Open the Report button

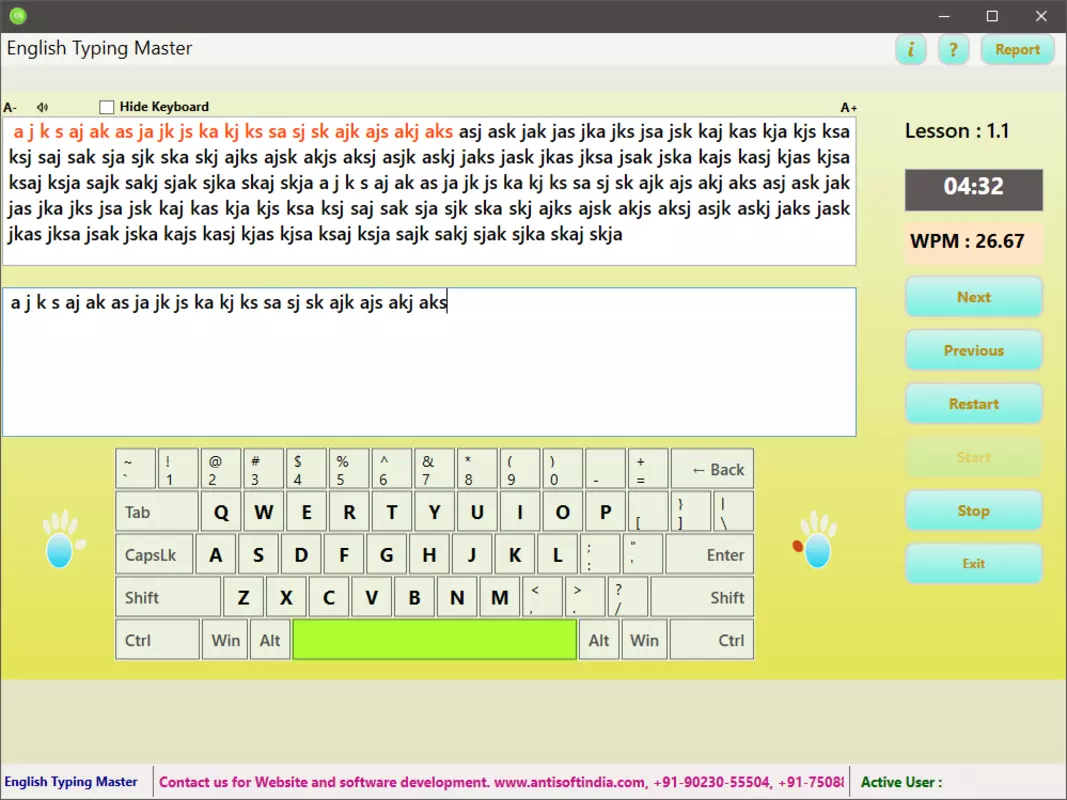pos(1017,50)
